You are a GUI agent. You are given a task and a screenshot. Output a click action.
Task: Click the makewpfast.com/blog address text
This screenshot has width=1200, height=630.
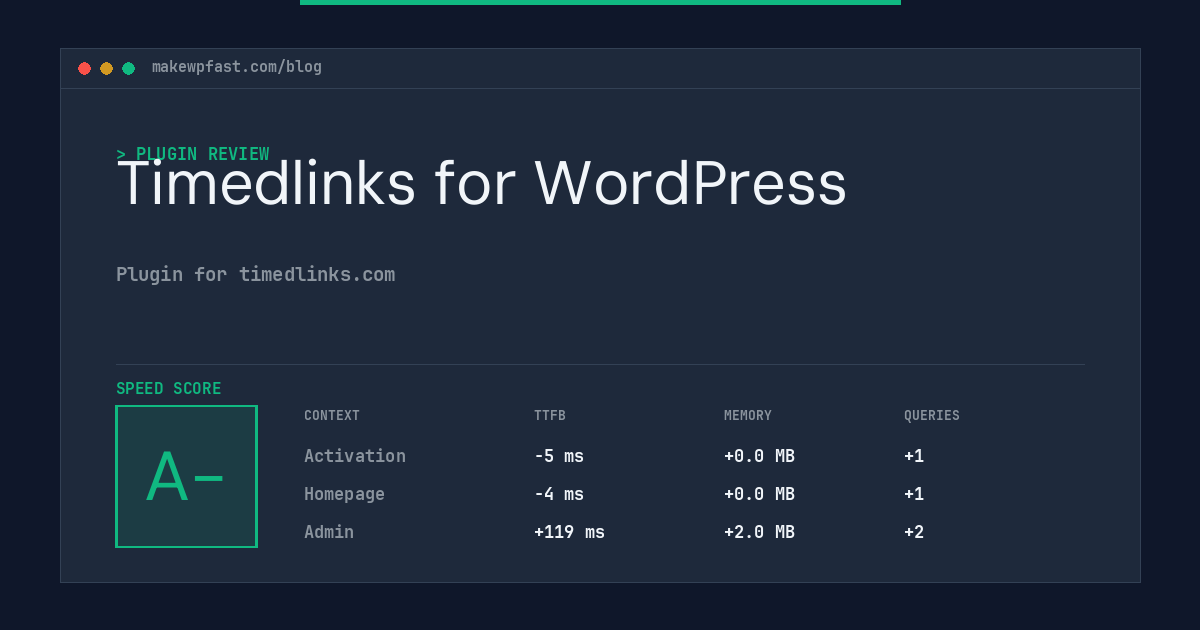(237, 67)
